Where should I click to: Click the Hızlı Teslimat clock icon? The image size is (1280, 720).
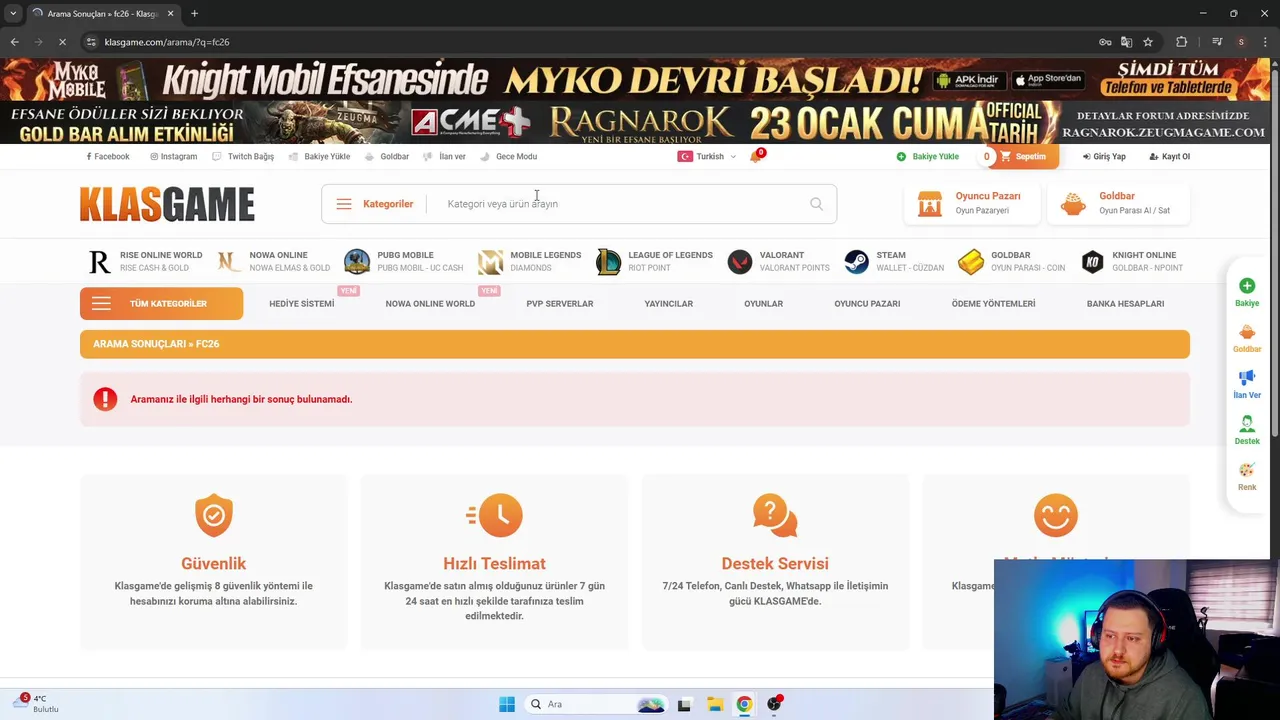click(495, 515)
